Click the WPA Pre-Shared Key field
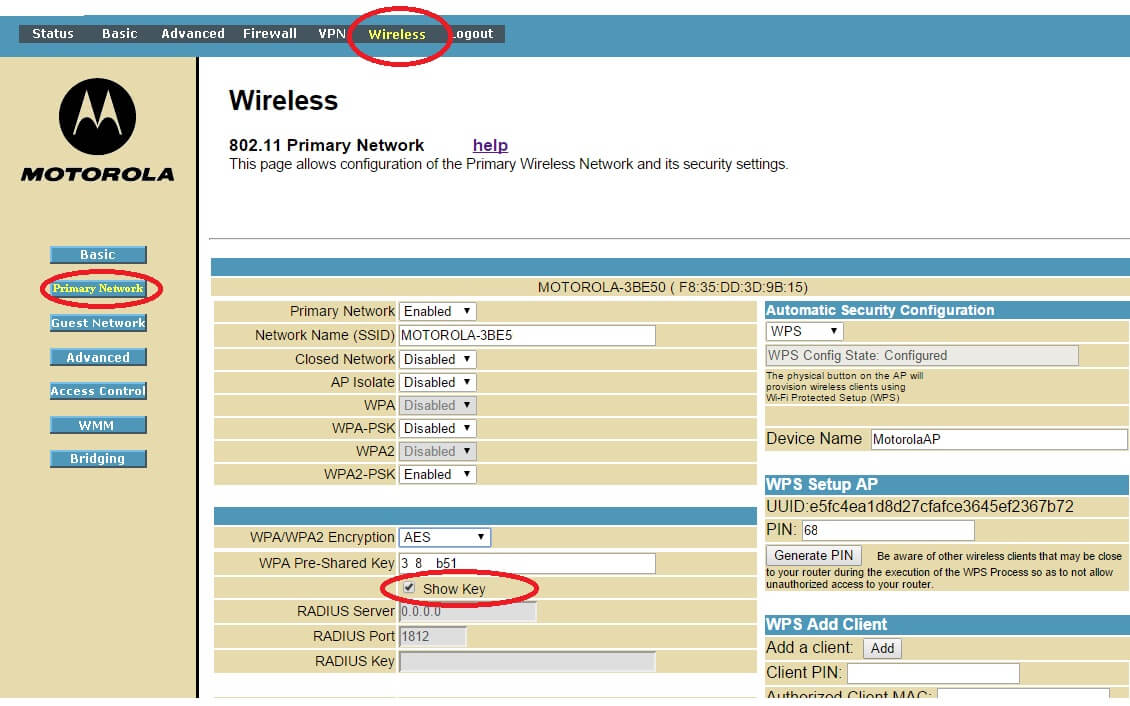The image size is (1130, 706). click(x=527, y=563)
